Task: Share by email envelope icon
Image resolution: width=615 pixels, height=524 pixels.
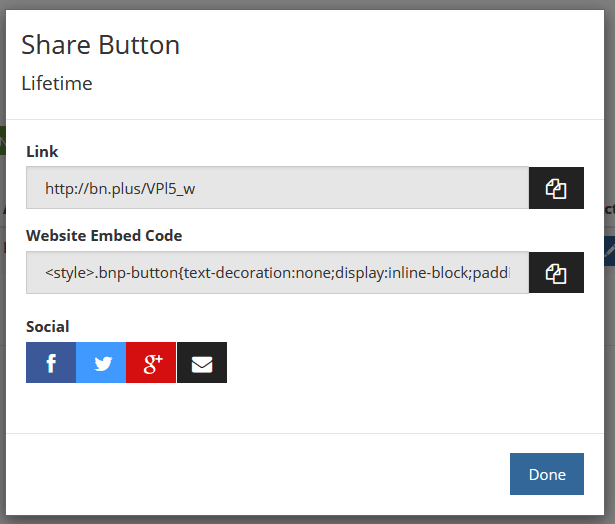Action: [x=202, y=363]
